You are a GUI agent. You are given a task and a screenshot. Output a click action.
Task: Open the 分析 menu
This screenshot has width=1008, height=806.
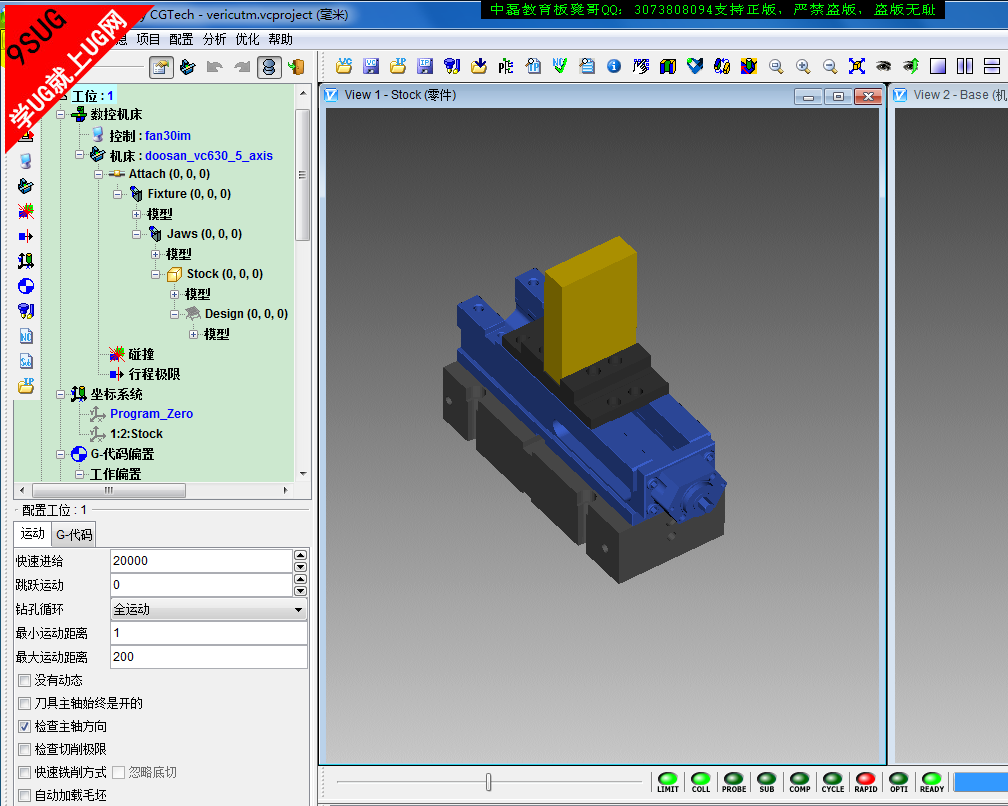(214, 39)
